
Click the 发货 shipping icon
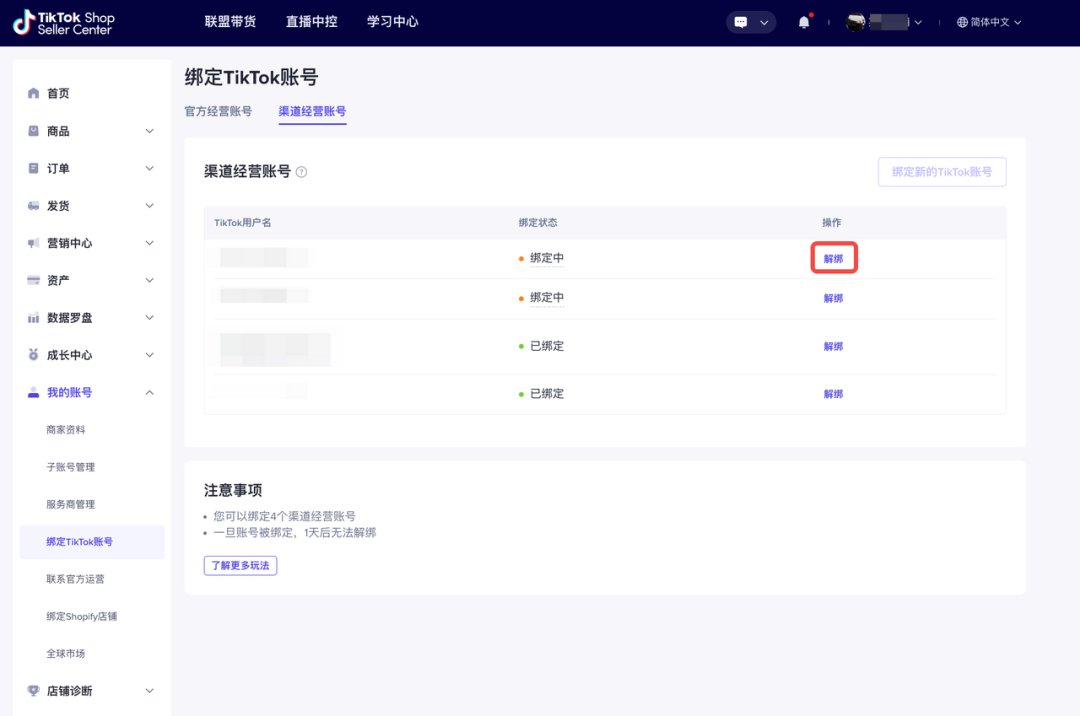point(32,205)
